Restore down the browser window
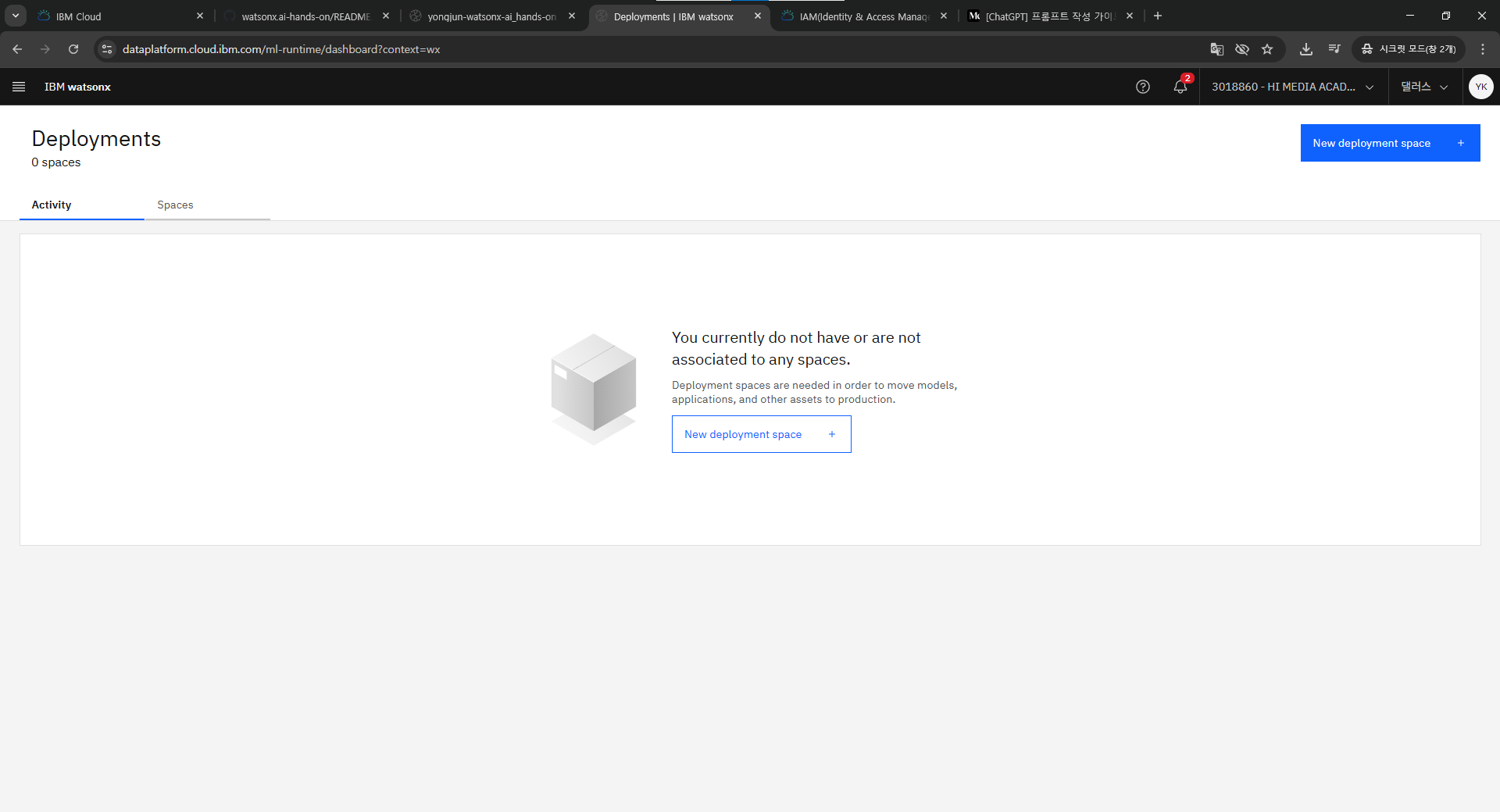Viewport: 1500px width, 812px height. coord(1446,16)
